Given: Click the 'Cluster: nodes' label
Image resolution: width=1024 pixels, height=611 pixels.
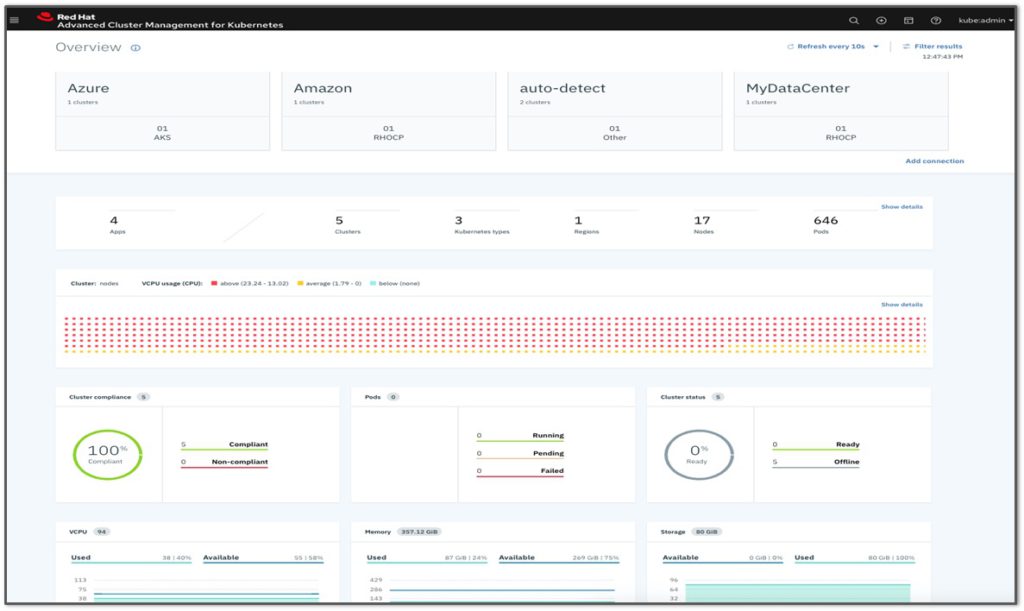Looking at the screenshot, I should point(95,283).
